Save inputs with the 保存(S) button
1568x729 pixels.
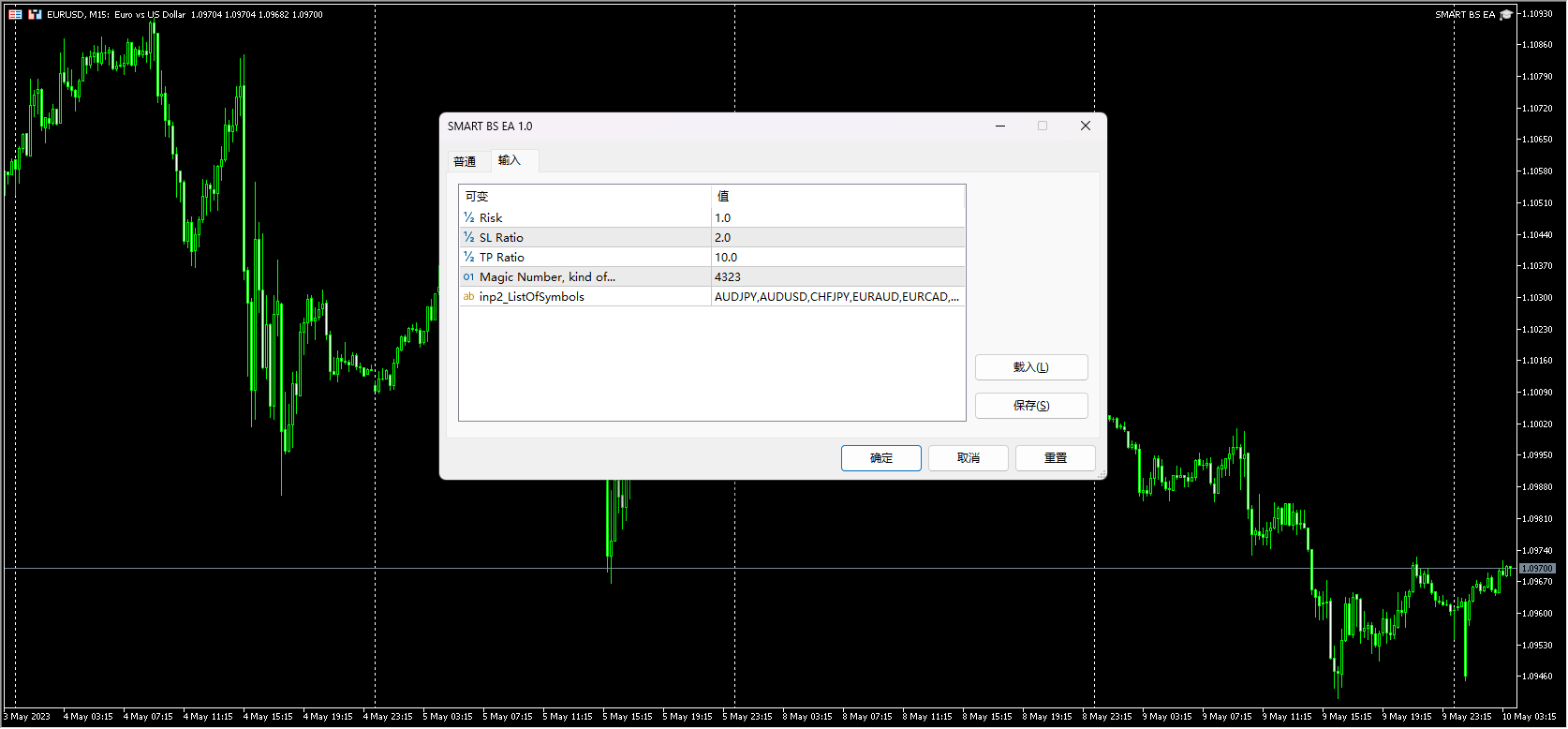coord(1031,406)
